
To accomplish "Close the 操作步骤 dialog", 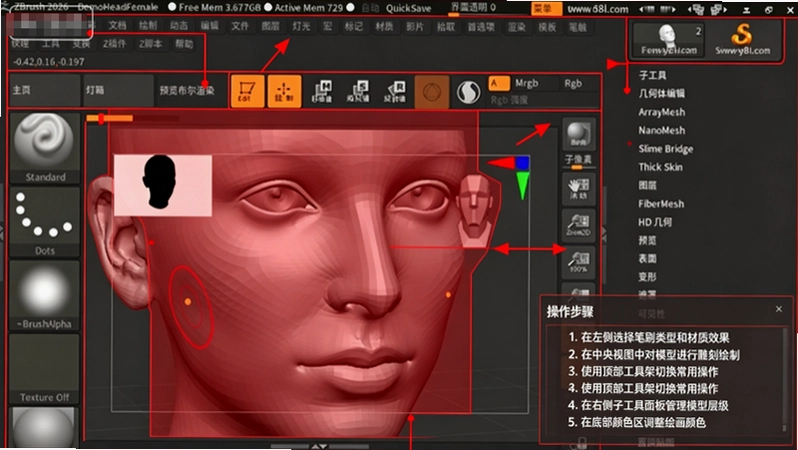I will coord(779,309).
